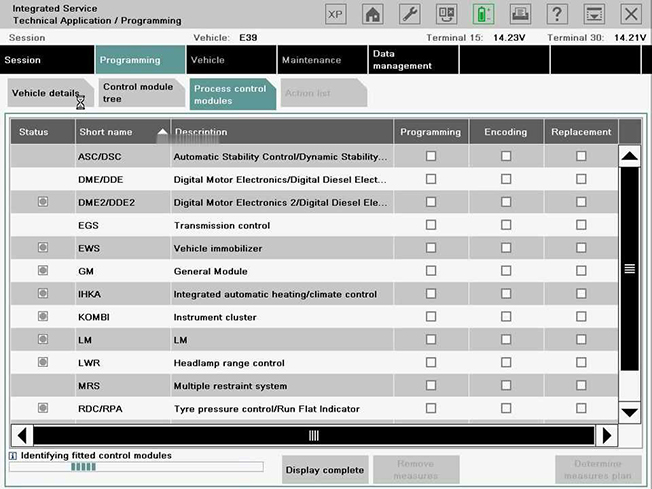652x489 pixels.
Task: Click the scroll up arrow of the table
Action: (x=630, y=156)
